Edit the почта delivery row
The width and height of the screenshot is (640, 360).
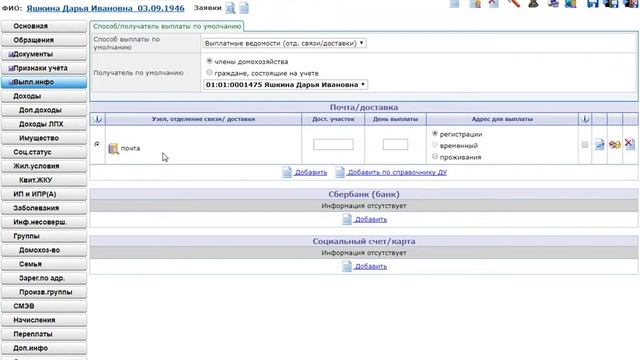tap(599, 144)
